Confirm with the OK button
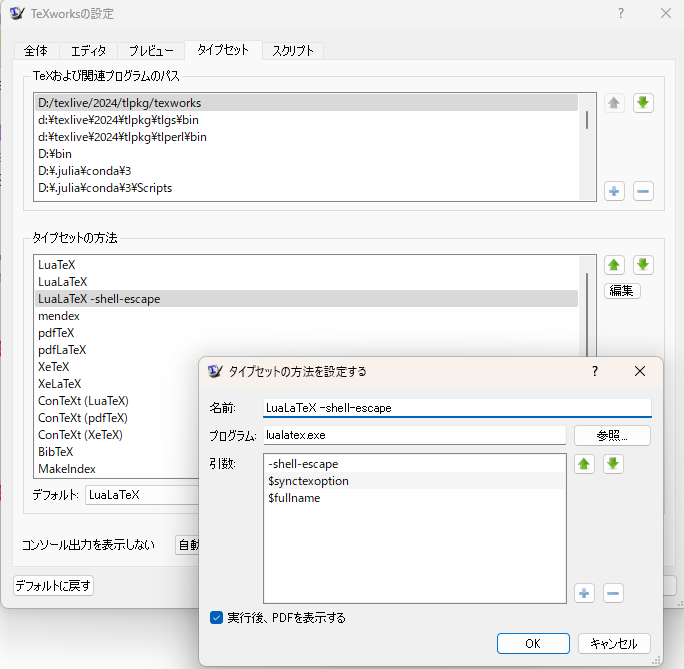The image size is (684, 669). pos(533,644)
